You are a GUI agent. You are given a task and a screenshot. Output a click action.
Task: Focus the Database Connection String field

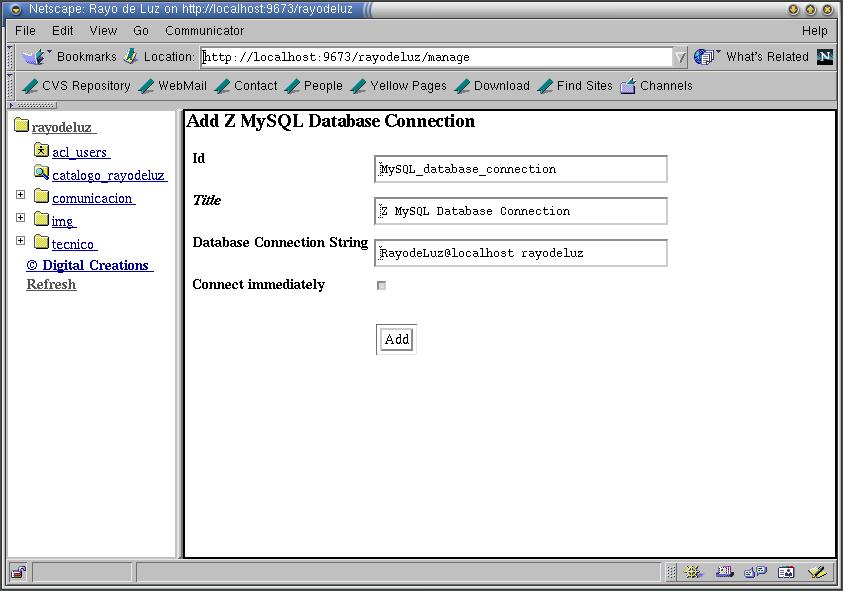coord(521,253)
